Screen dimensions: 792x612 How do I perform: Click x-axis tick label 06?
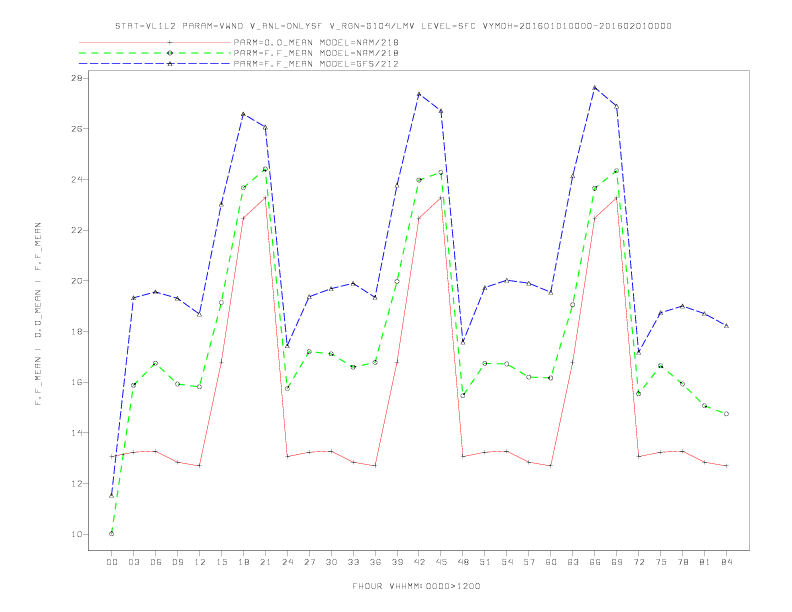(156, 562)
